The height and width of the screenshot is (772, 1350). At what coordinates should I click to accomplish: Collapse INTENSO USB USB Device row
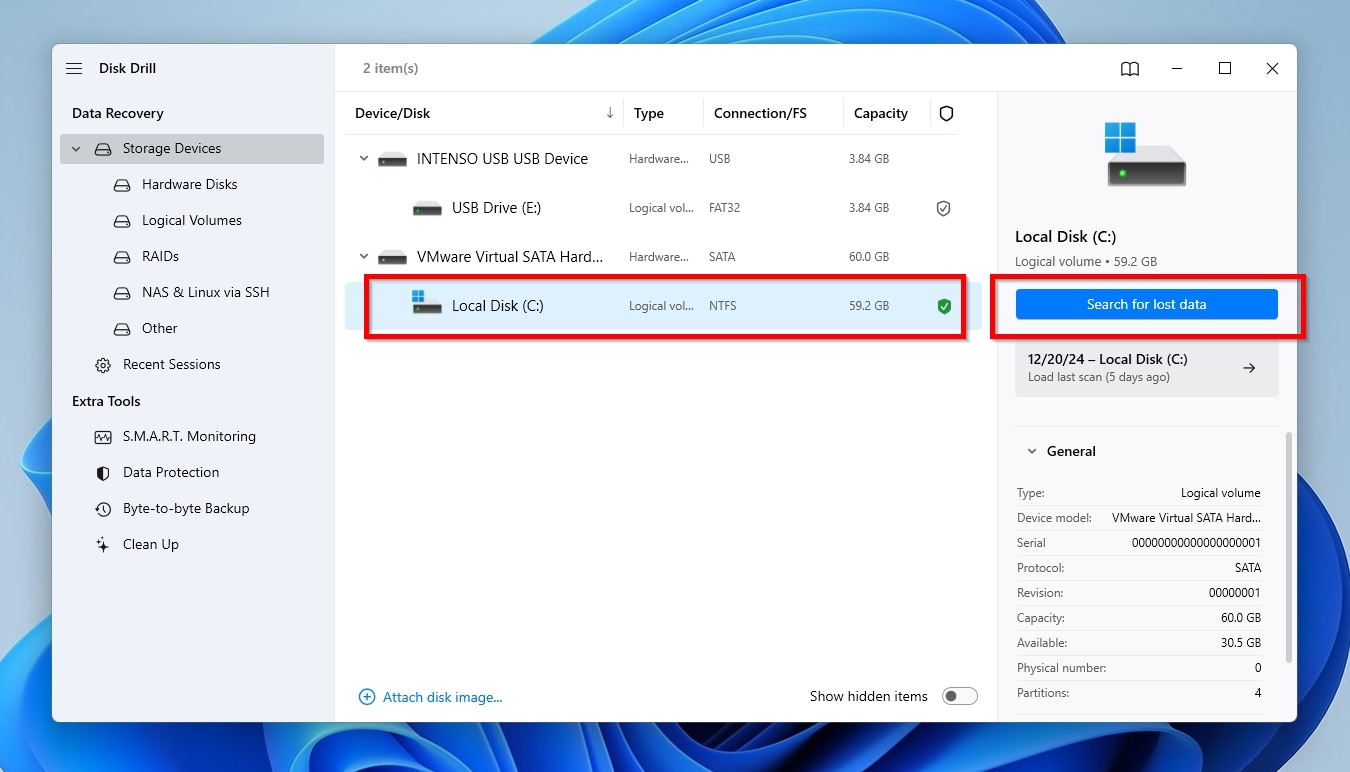[x=364, y=159]
